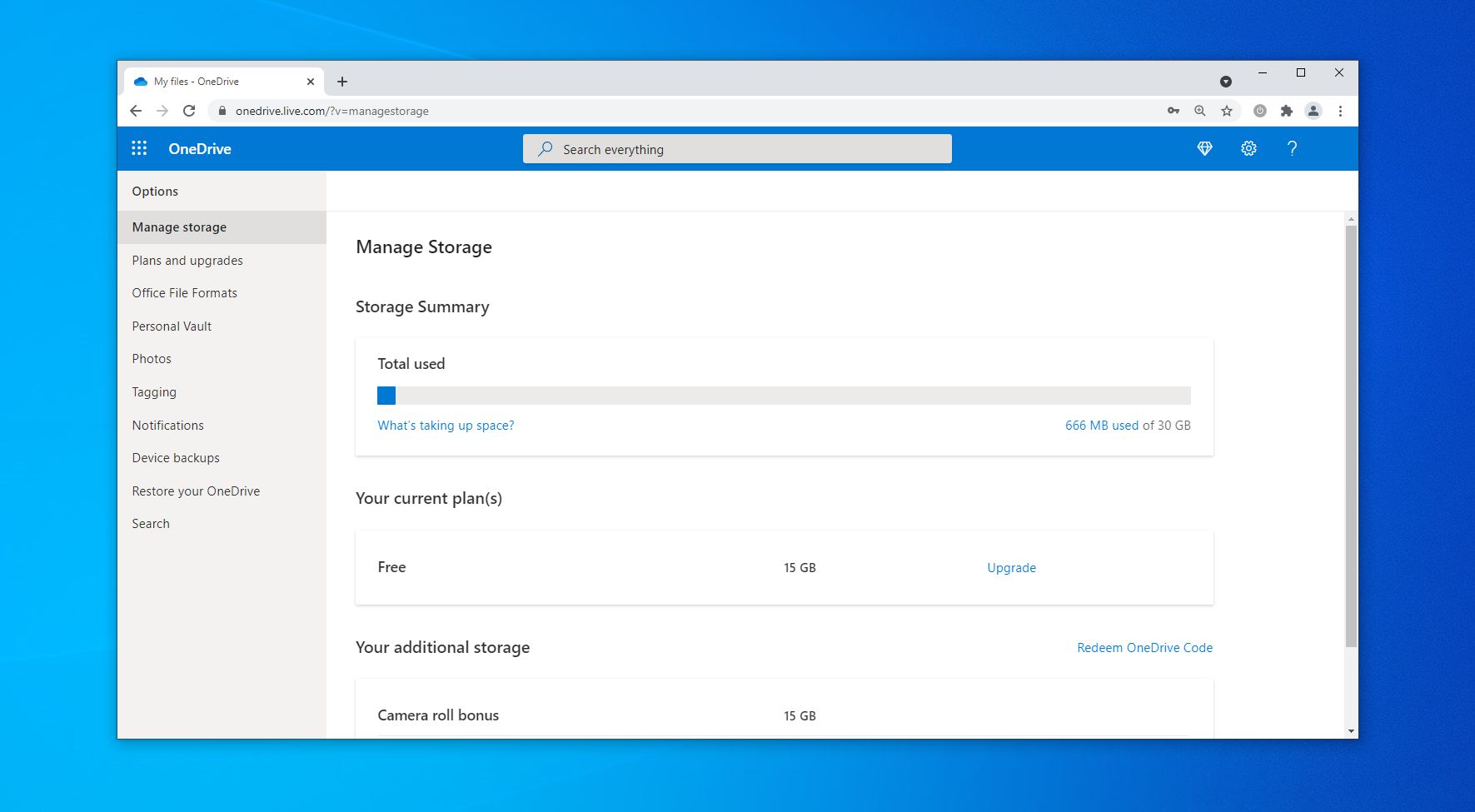
Task: Click the 15 GB value in Camera roll row
Action: point(800,716)
